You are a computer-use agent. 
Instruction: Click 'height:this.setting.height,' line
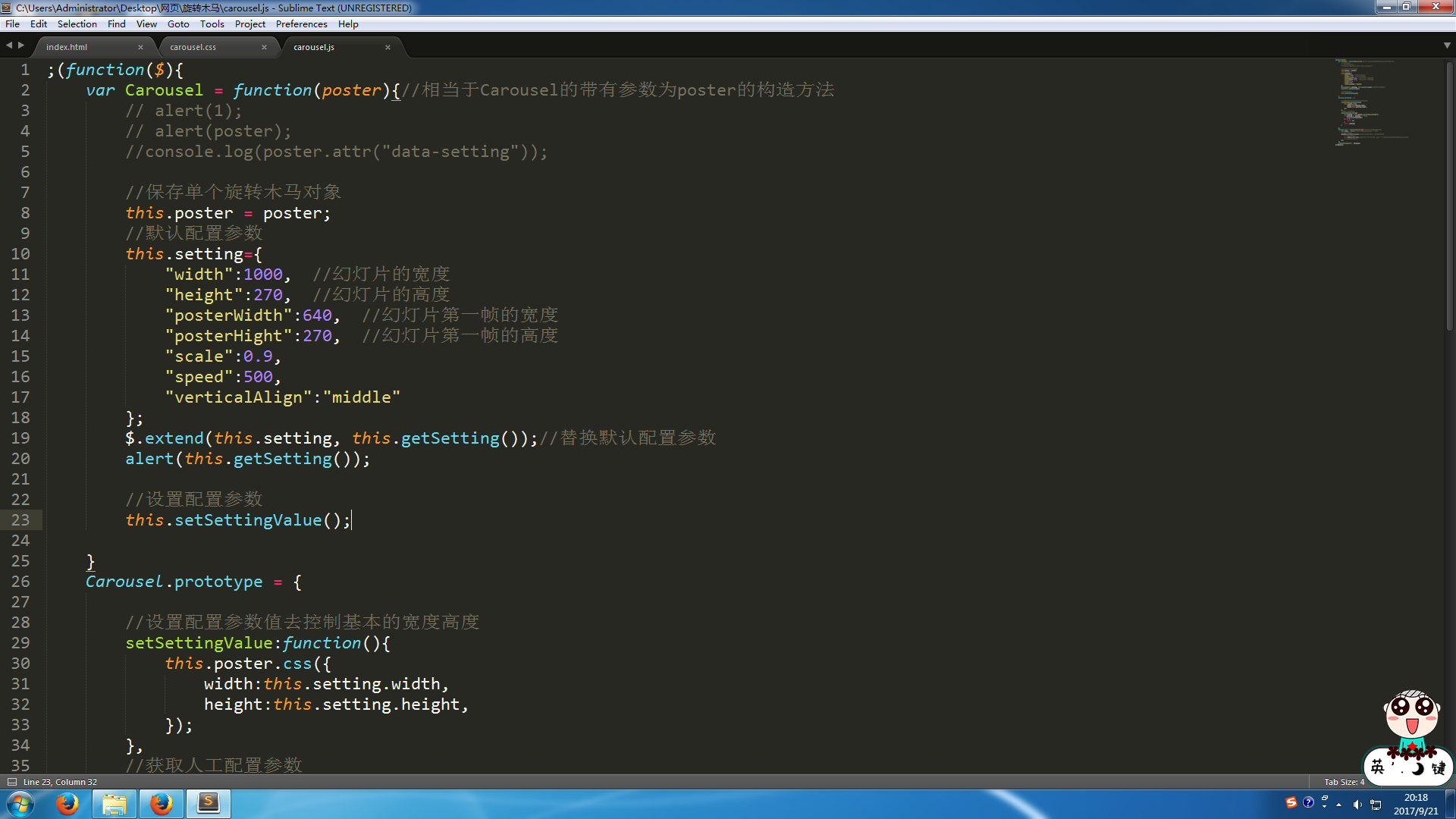click(336, 704)
